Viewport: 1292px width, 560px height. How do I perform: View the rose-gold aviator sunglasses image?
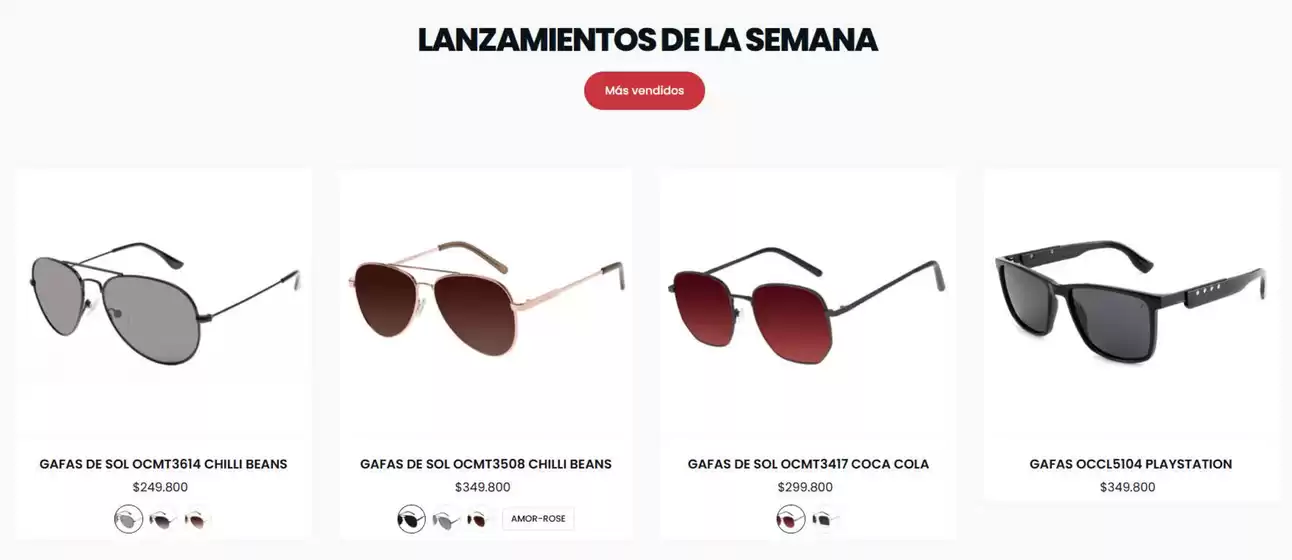486,302
